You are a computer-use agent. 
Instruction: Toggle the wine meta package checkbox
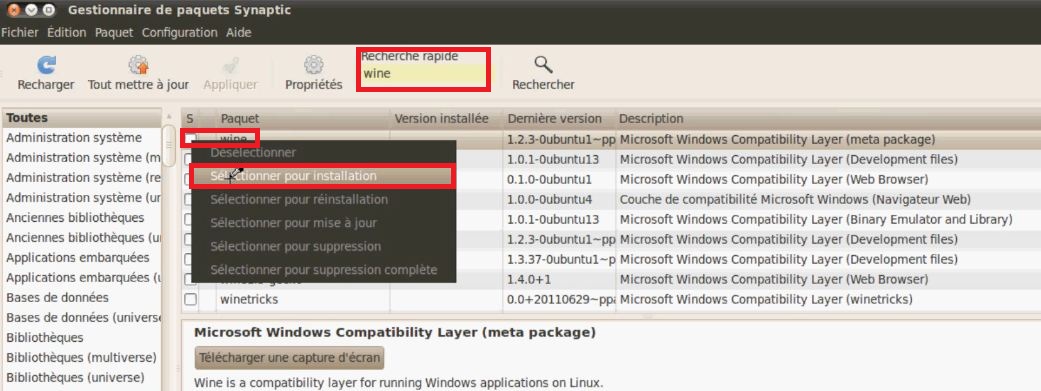(x=191, y=139)
